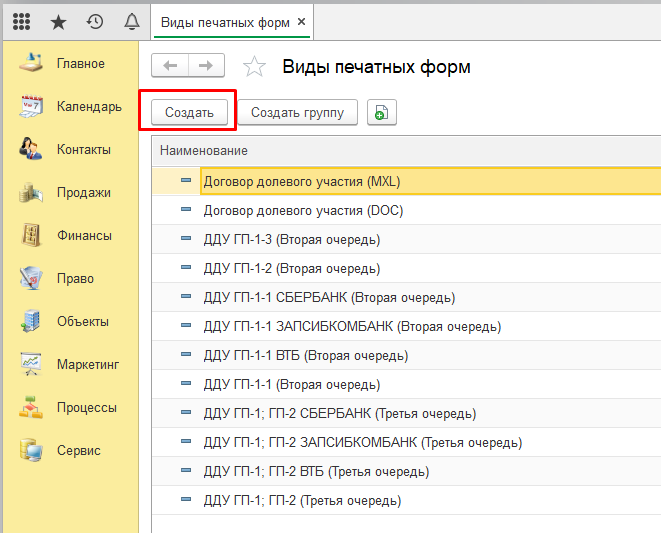The width and height of the screenshot is (661, 533).
Task: Open the Сервис section
Action: [x=78, y=451]
